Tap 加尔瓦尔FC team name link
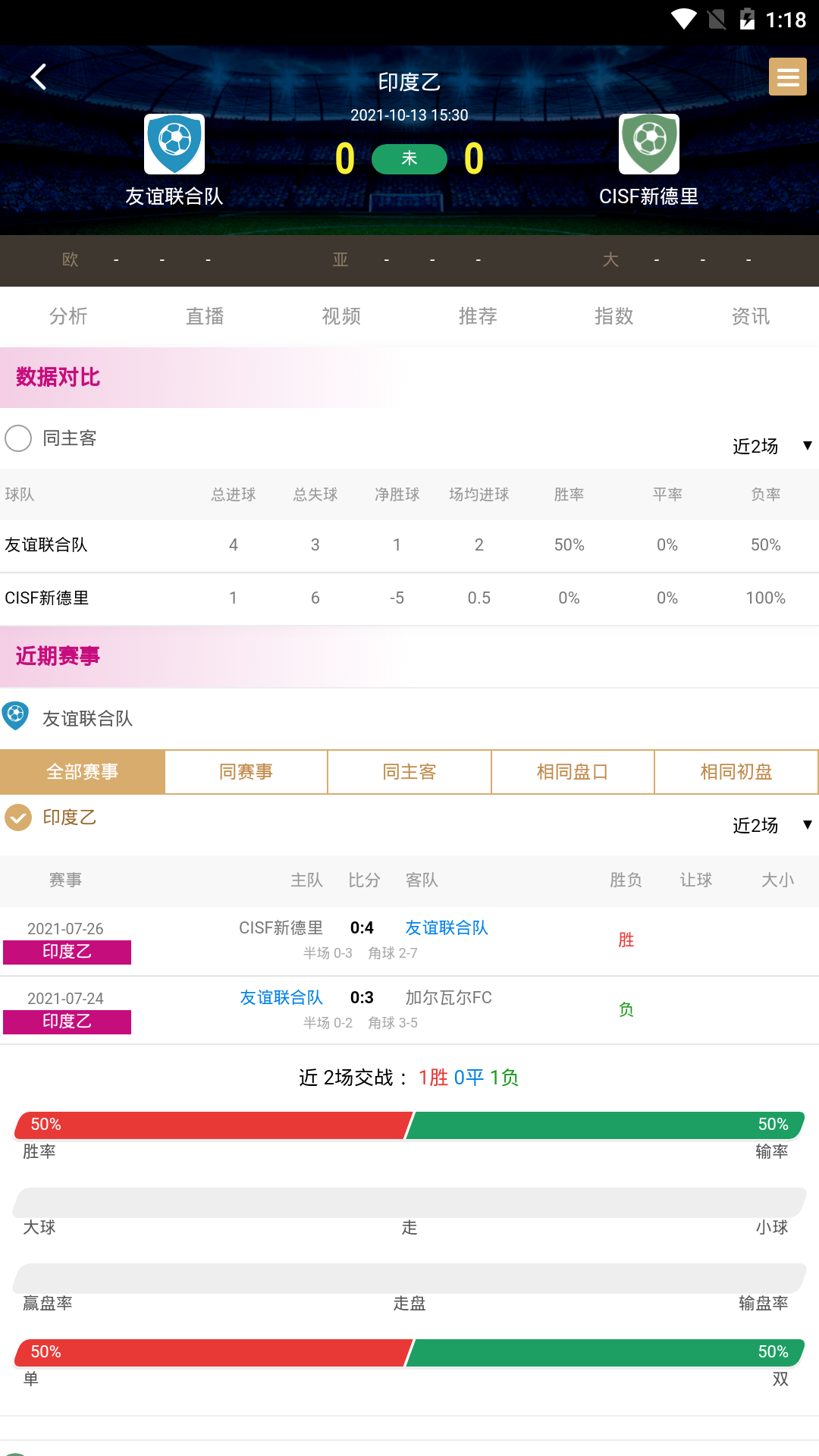Image resolution: width=819 pixels, height=1456 pixels. point(448,998)
